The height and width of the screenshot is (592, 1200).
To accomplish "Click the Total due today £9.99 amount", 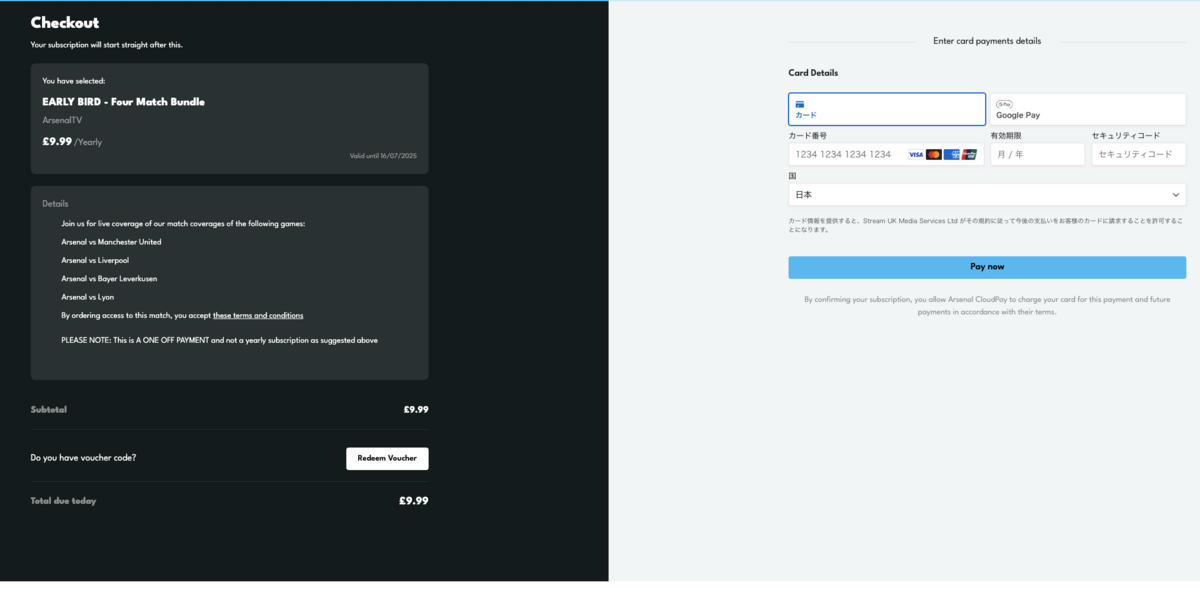I will click(413, 501).
